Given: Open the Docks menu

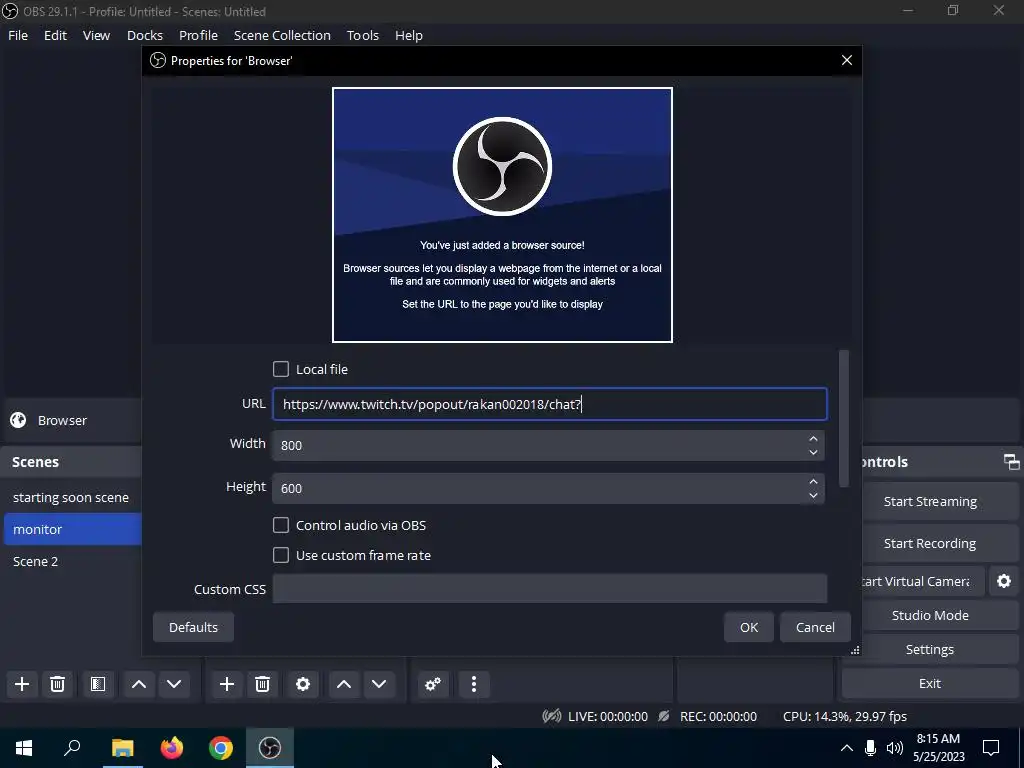Looking at the screenshot, I should click(x=144, y=35).
